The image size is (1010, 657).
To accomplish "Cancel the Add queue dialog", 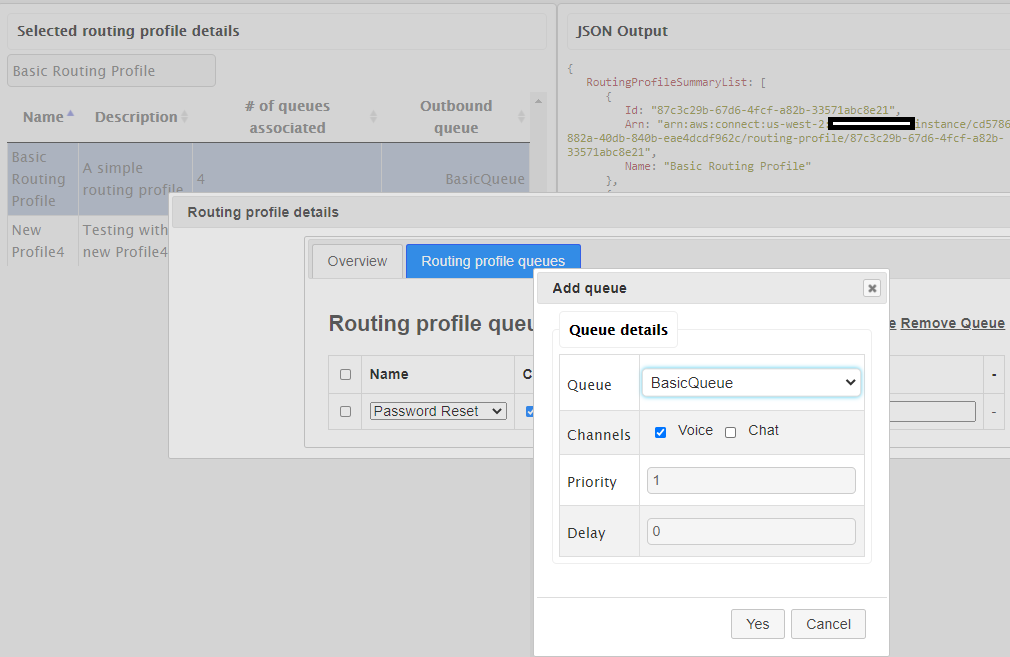I will pyautogui.click(x=828, y=624).
